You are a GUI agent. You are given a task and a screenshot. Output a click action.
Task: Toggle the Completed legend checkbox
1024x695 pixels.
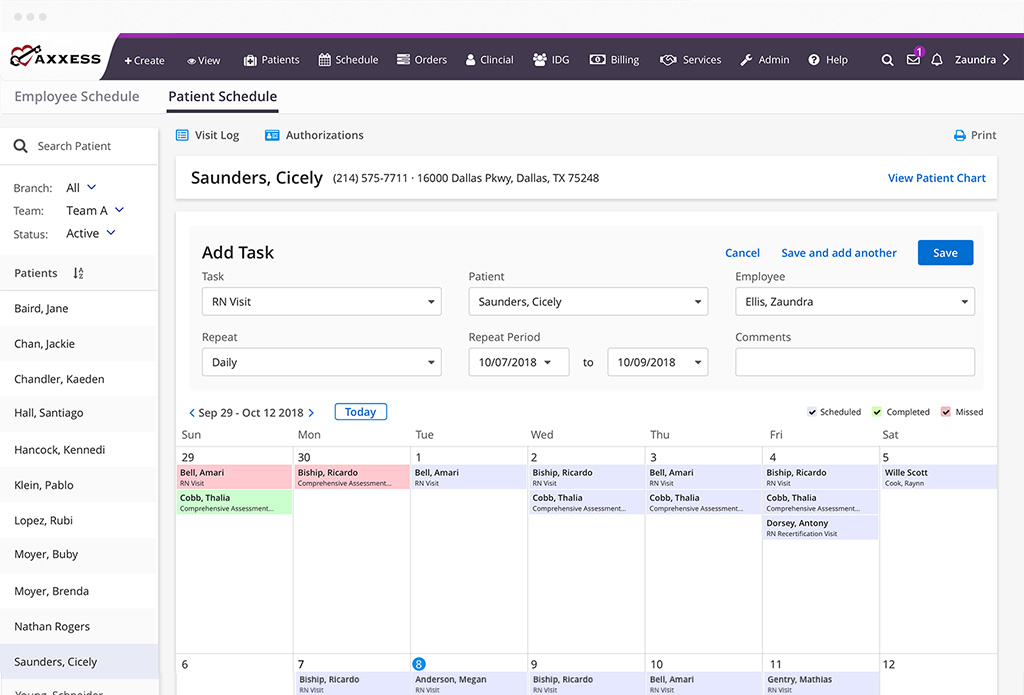pos(877,412)
